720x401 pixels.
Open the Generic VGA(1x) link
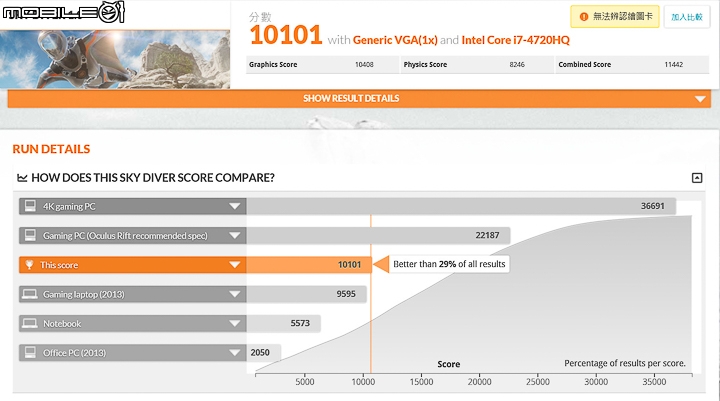395,40
